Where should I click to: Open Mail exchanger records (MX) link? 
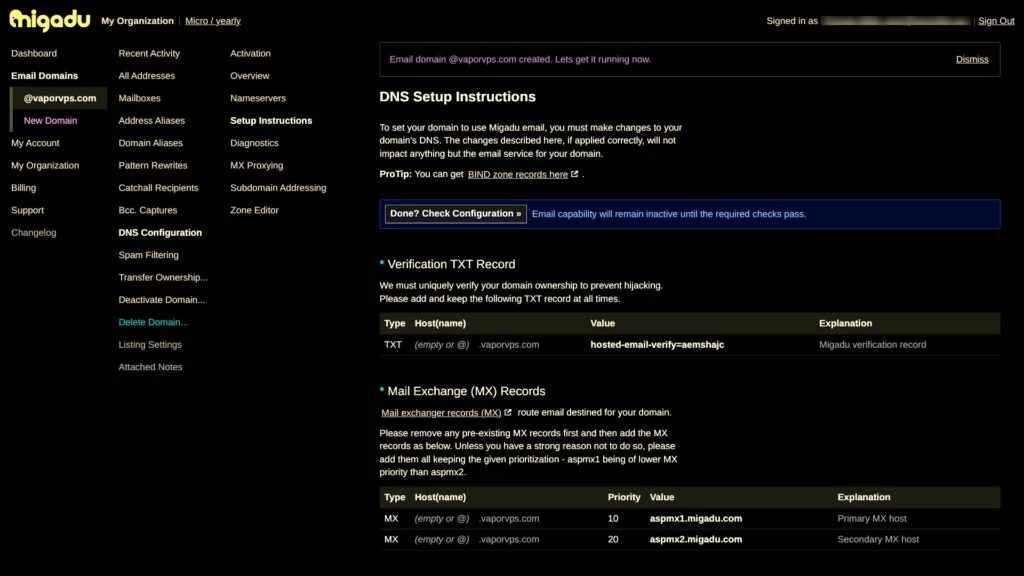(x=441, y=412)
